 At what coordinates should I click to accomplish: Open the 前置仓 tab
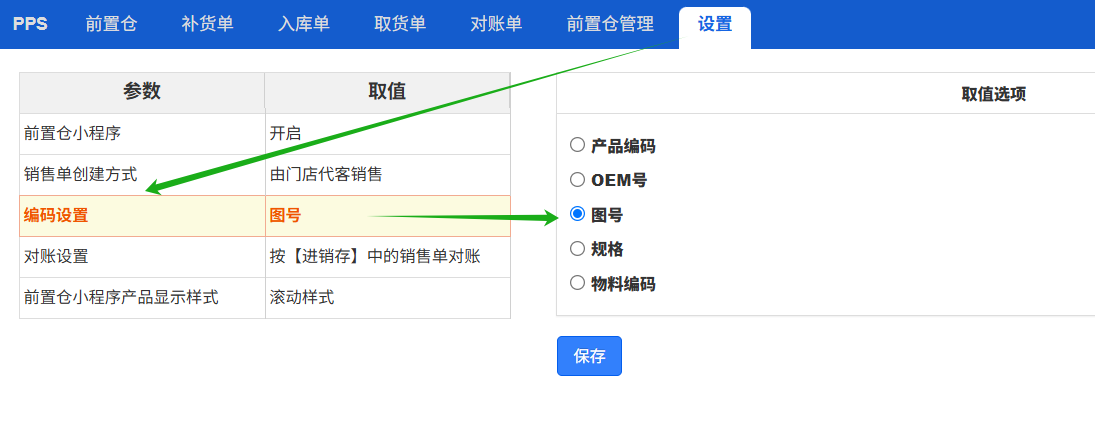pyautogui.click(x=112, y=24)
